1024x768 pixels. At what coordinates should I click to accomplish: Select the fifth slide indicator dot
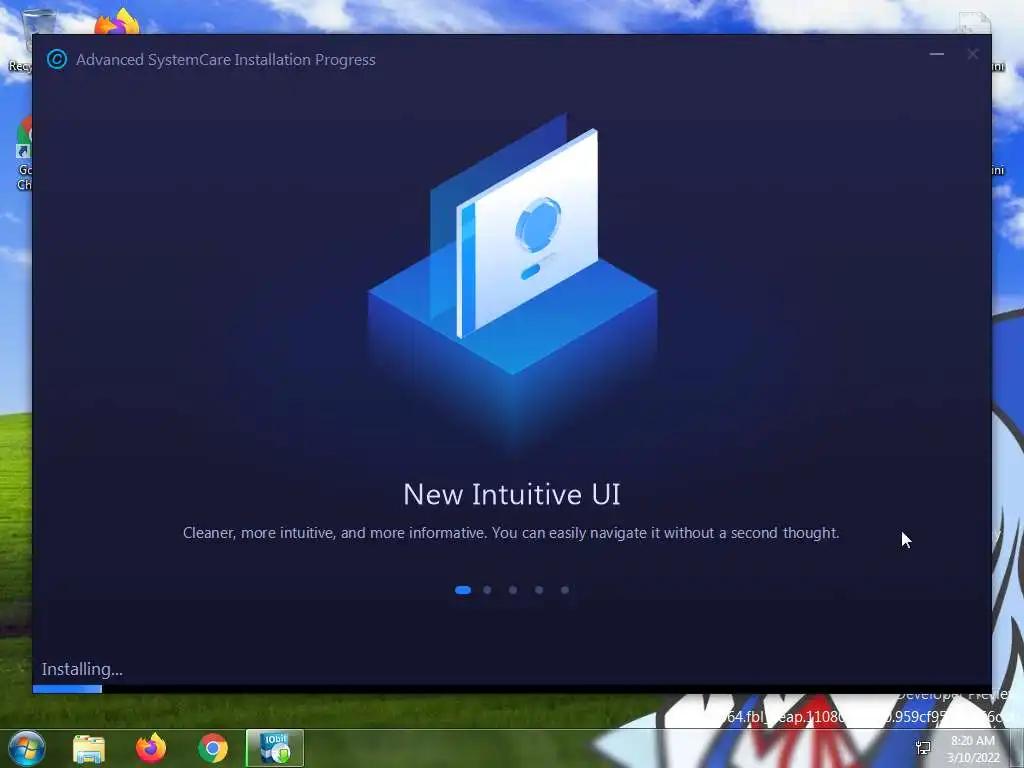pos(565,590)
